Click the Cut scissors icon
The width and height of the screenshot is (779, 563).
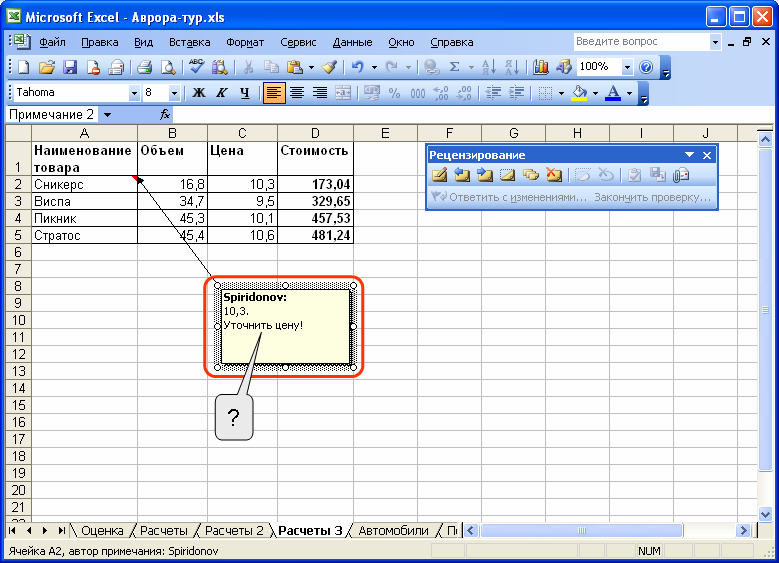click(248, 67)
